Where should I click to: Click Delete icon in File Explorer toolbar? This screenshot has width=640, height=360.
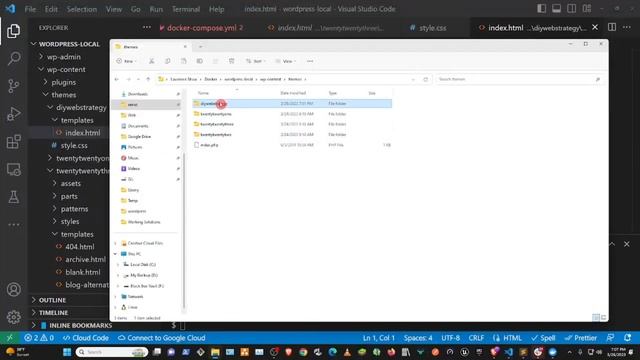pyautogui.click(x=231, y=61)
